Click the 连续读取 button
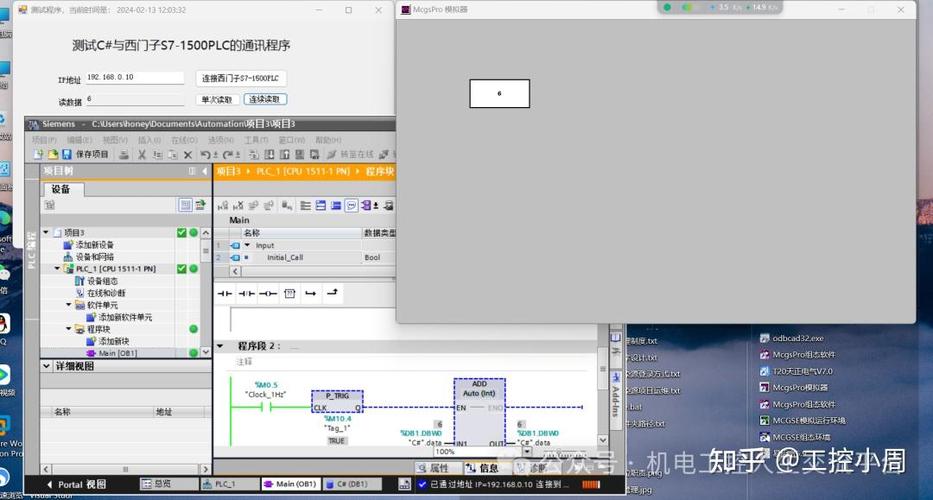This screenshot has width=933, height=500. (265, 99)
